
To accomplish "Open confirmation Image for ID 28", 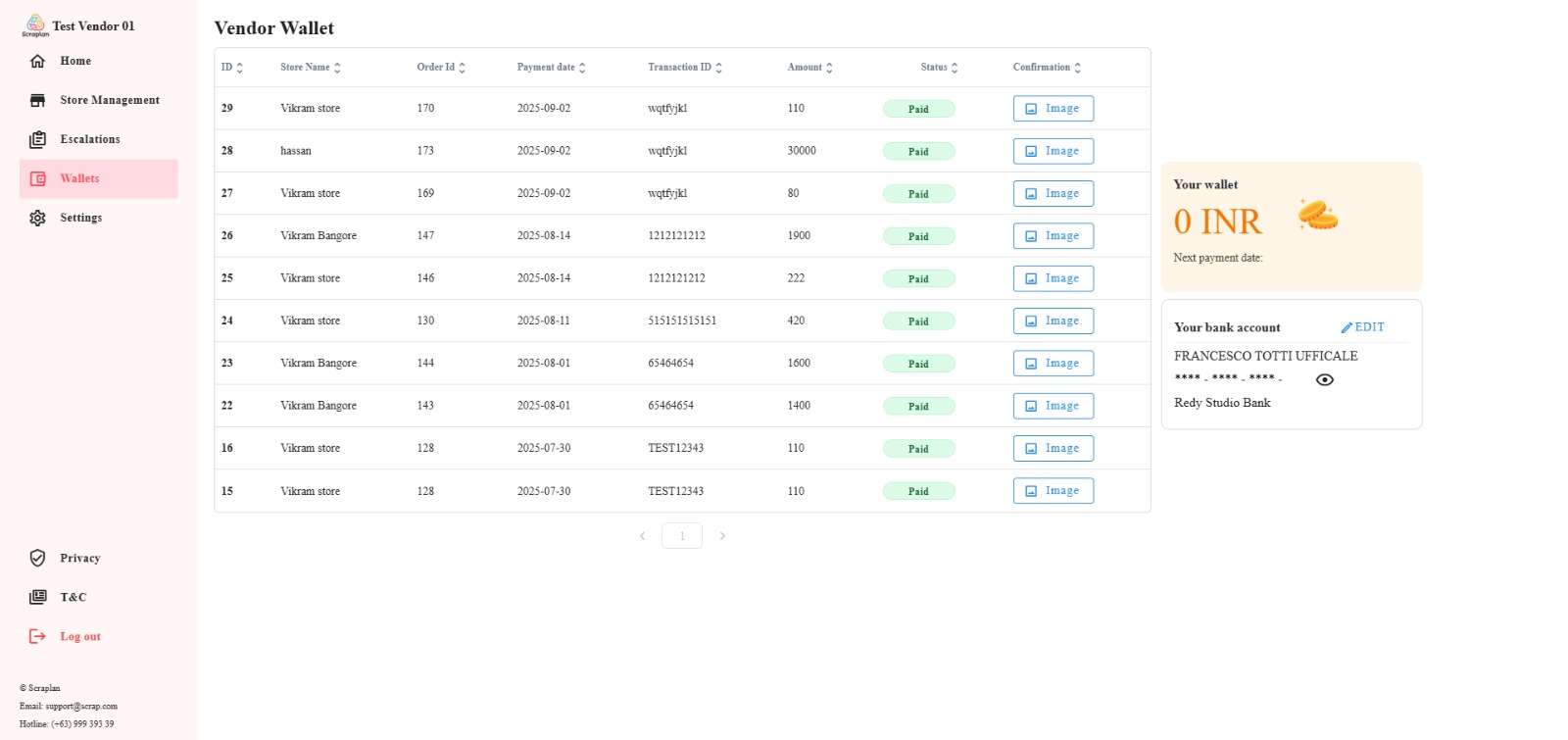I will pyautogui.click(x=1053, y=151).
